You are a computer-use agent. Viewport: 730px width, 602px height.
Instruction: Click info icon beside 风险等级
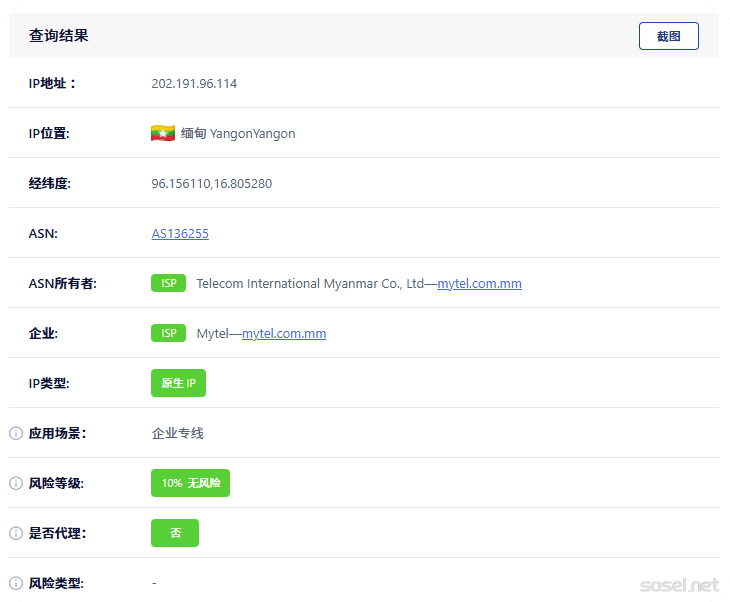[16, 484]
